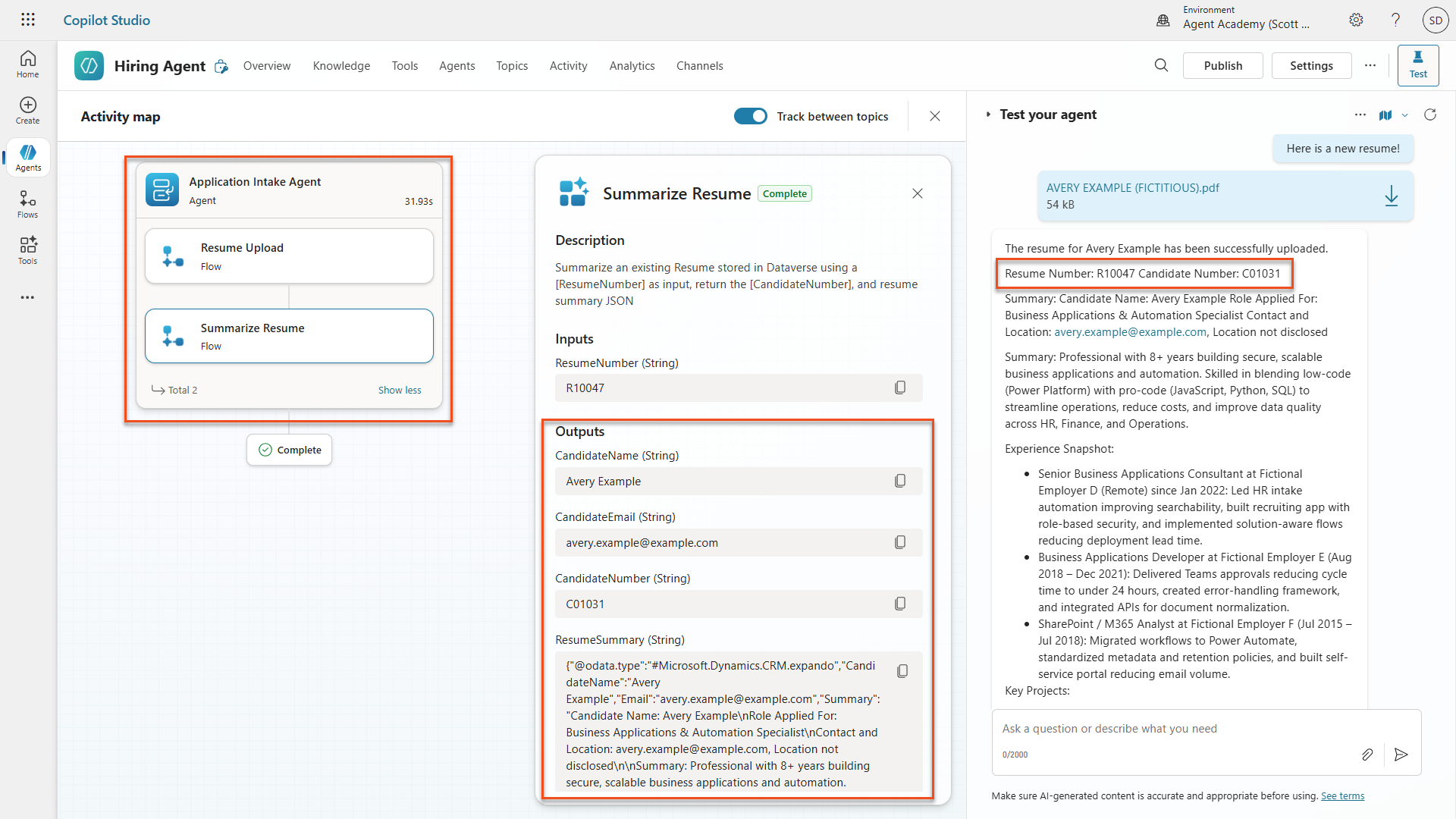The width and height of the screenshot is (1456, 819).
Task: Click the Flows icon in sidebar
Action: [28, 204]
